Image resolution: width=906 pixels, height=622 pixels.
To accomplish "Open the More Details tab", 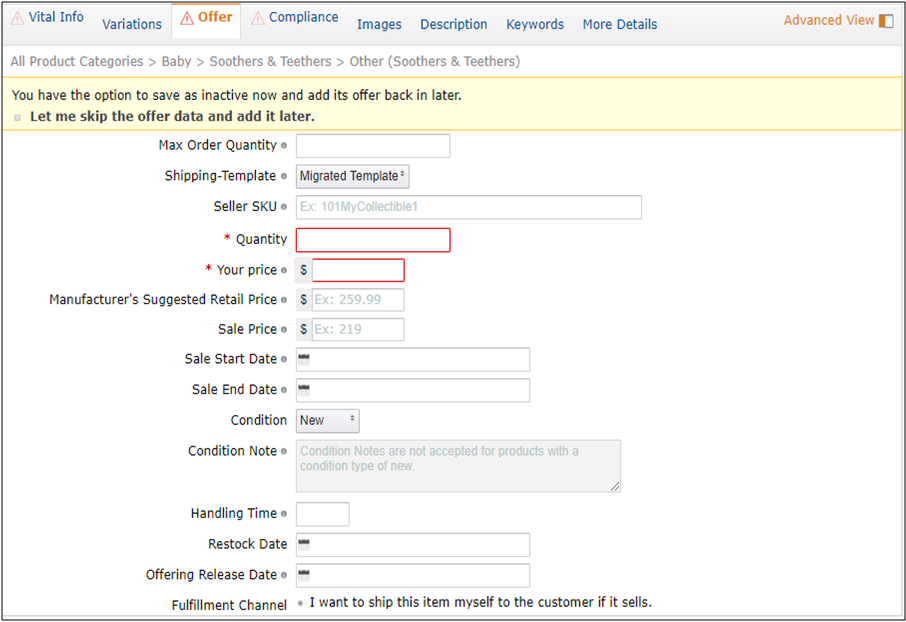I will [x=620, y=24].
